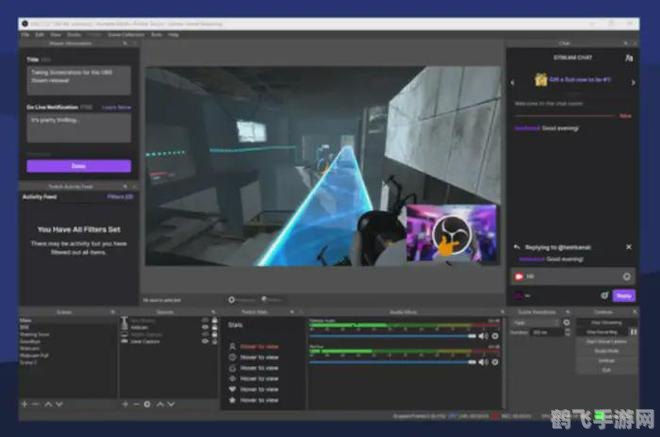Open Mic/Aux audio settings gear
Screen dimensions: 660x437
click(495, 363)
